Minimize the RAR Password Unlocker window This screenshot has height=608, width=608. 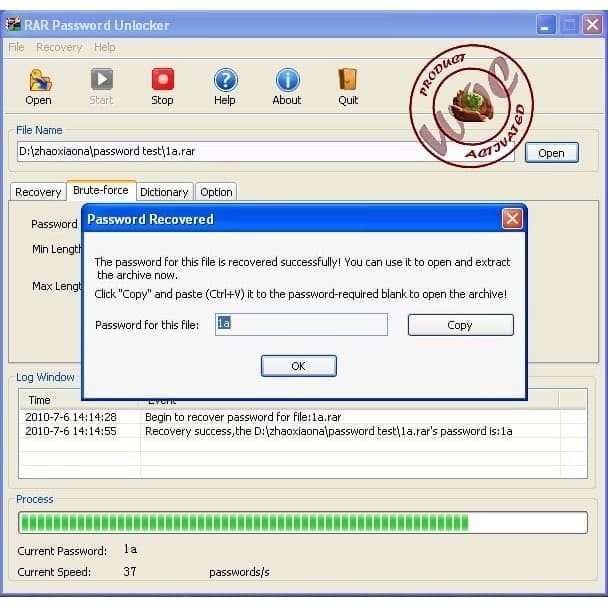[x=546, y=25]
